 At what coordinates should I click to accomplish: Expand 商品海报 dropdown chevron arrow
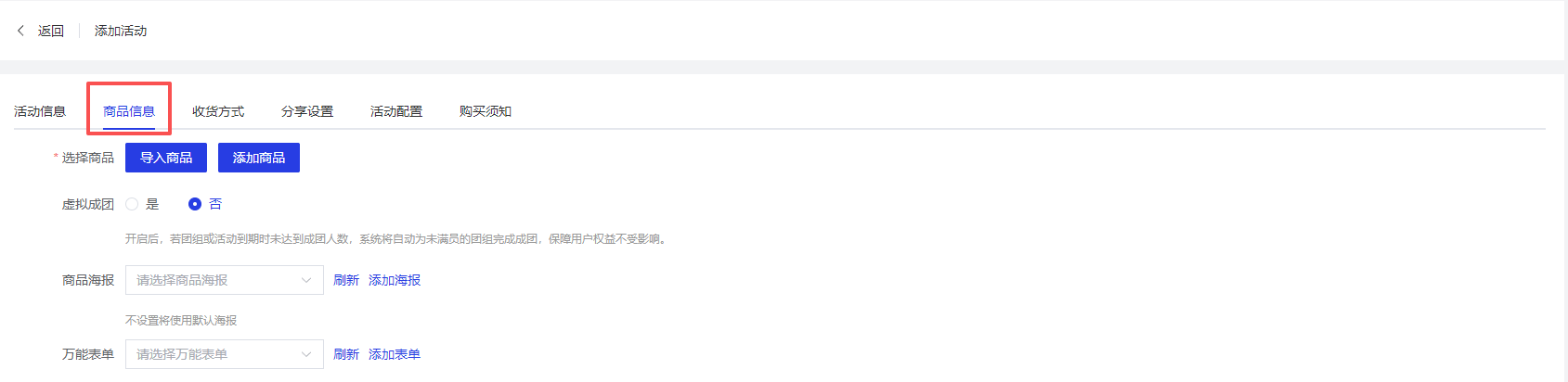pos(306,280)
